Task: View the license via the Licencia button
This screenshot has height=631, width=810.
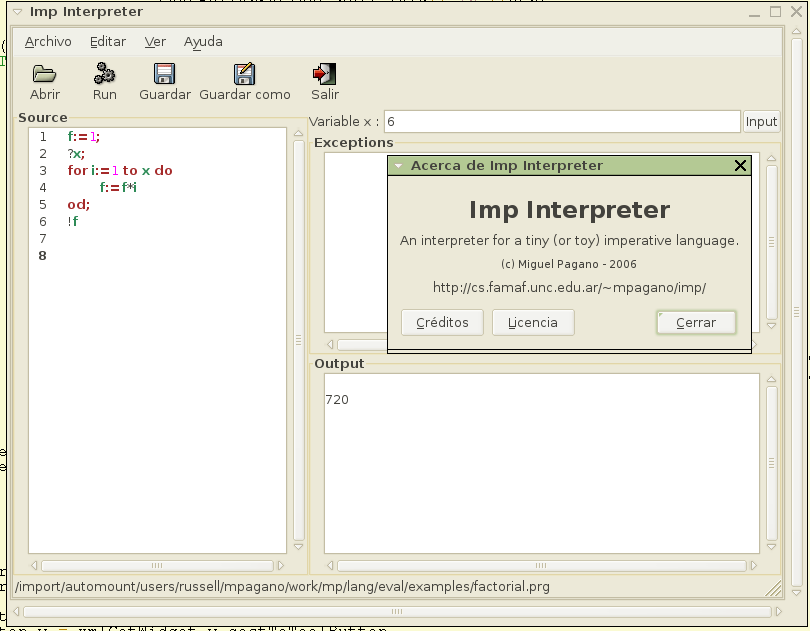Action: (x=533, y=322)
